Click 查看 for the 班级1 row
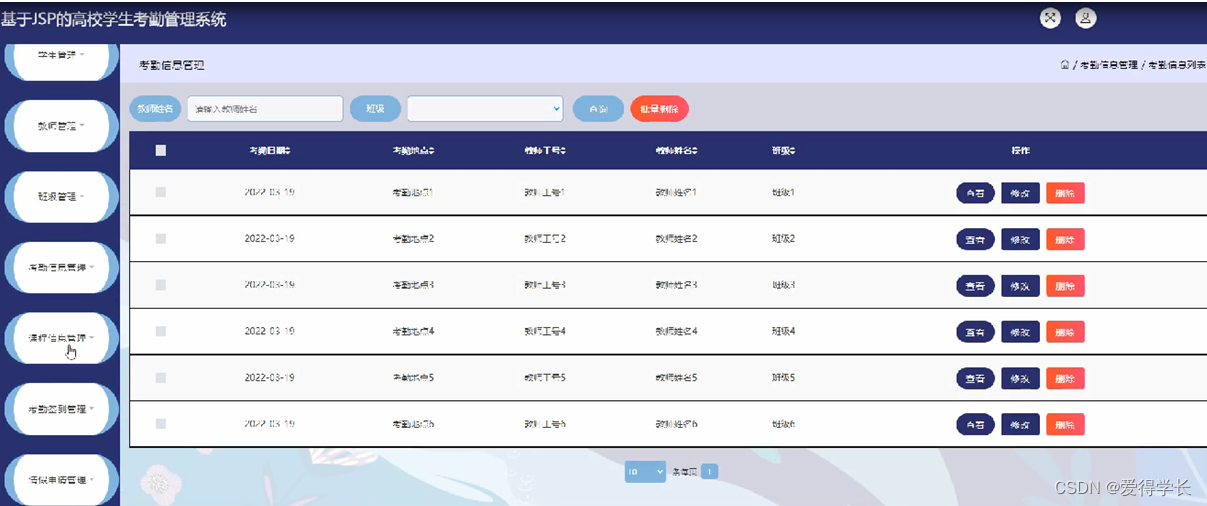 click(975, 193)
